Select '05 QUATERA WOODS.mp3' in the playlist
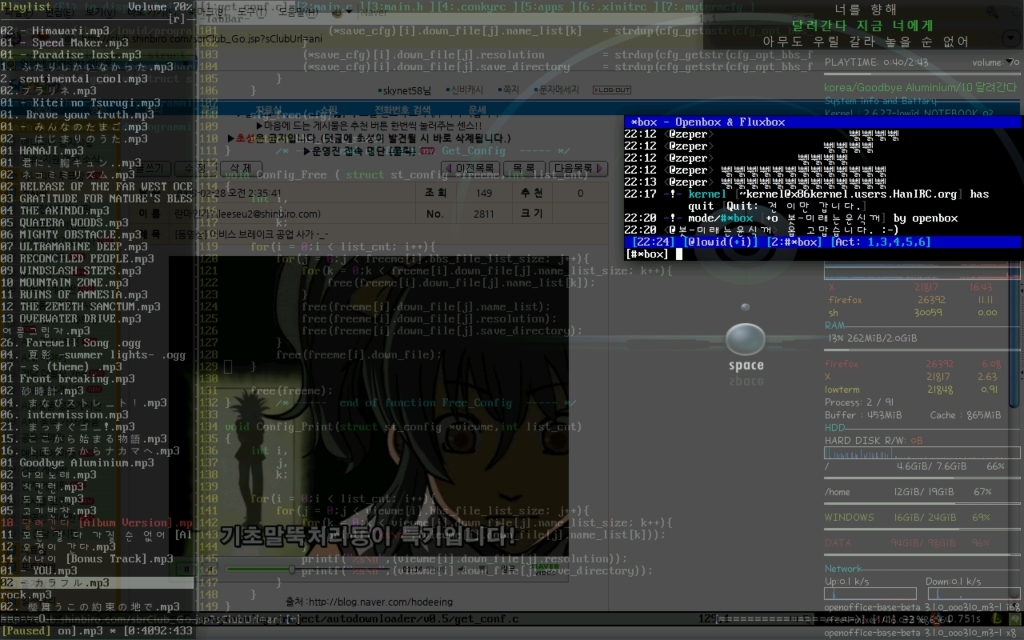 64,223
